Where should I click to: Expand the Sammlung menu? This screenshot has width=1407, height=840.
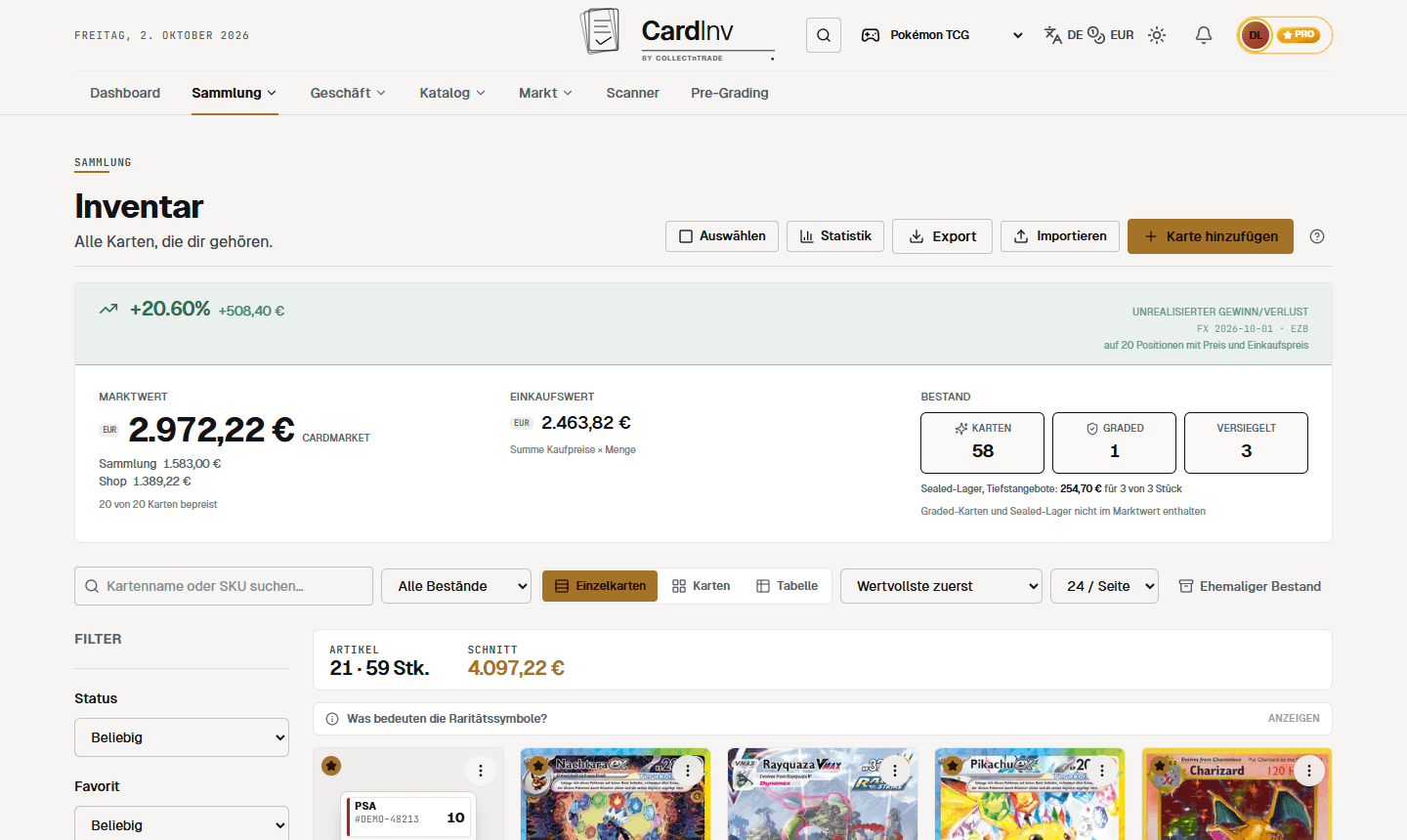234,93
